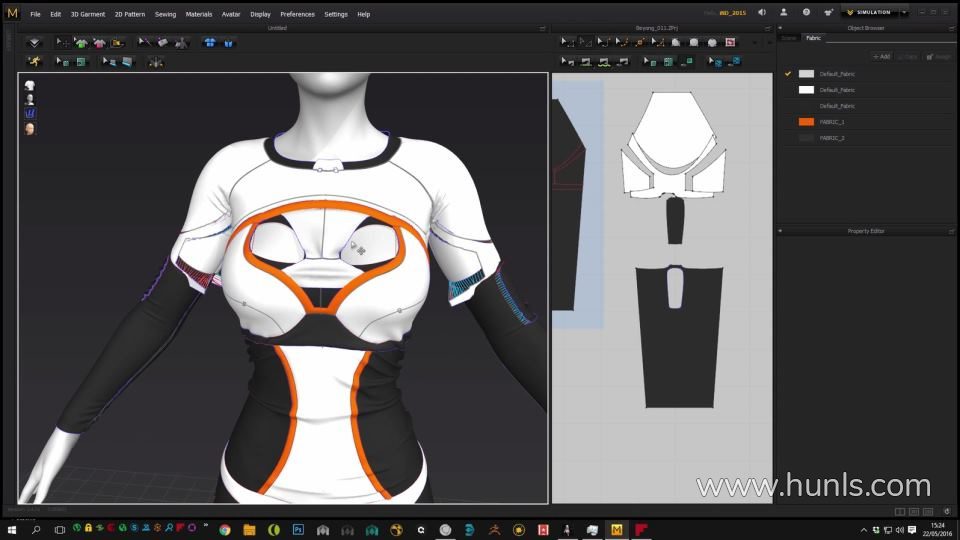960x540 pixels.
Task: Open the 2D Pattern menu
Action: 130,14
